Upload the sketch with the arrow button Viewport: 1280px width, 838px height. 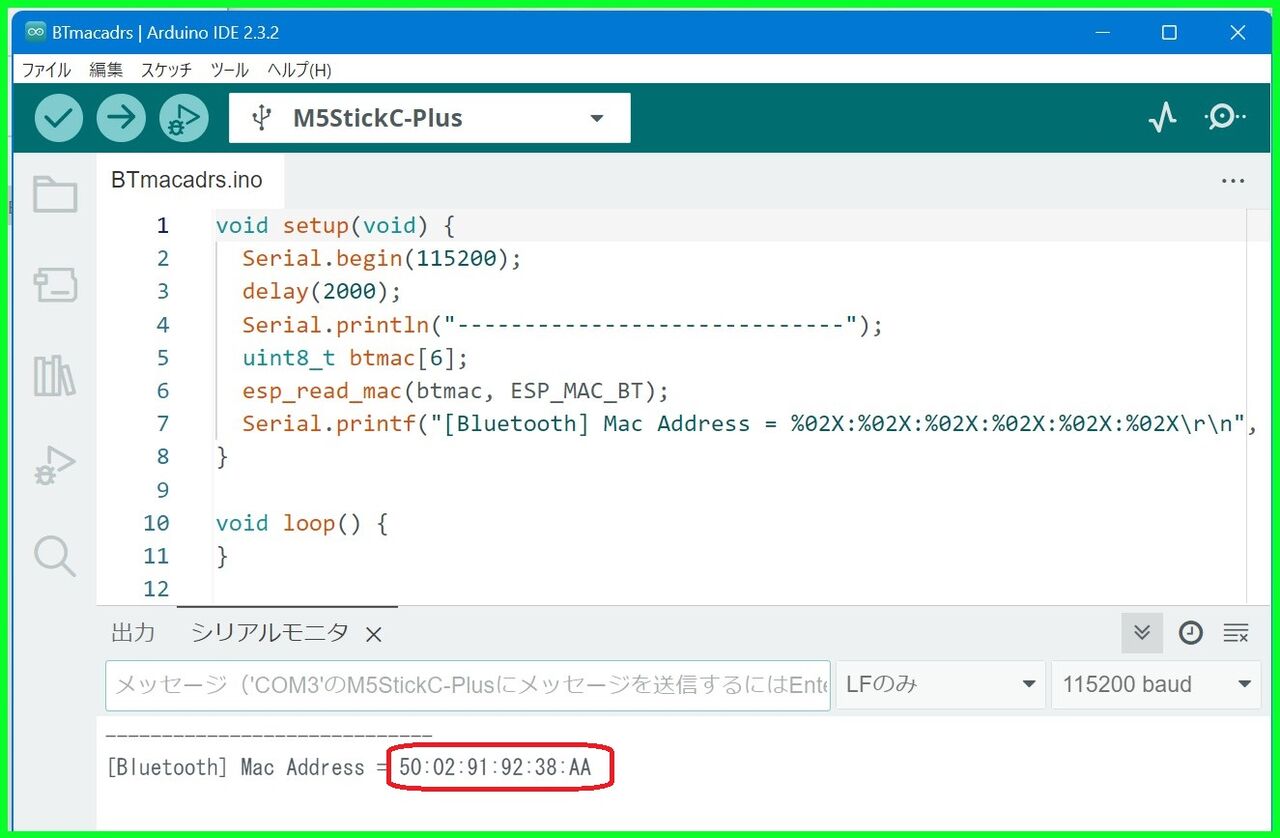pyautogui.click(x=121, y=118)
